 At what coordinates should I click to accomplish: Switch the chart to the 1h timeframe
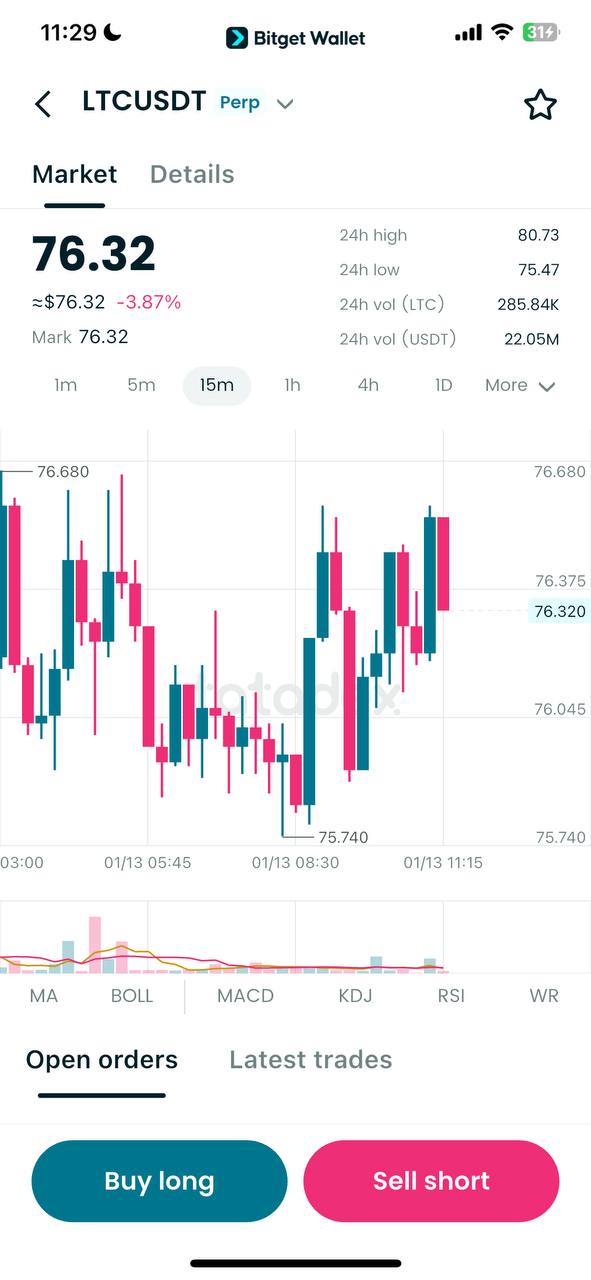pyautogui.click(x=292, y=385)
